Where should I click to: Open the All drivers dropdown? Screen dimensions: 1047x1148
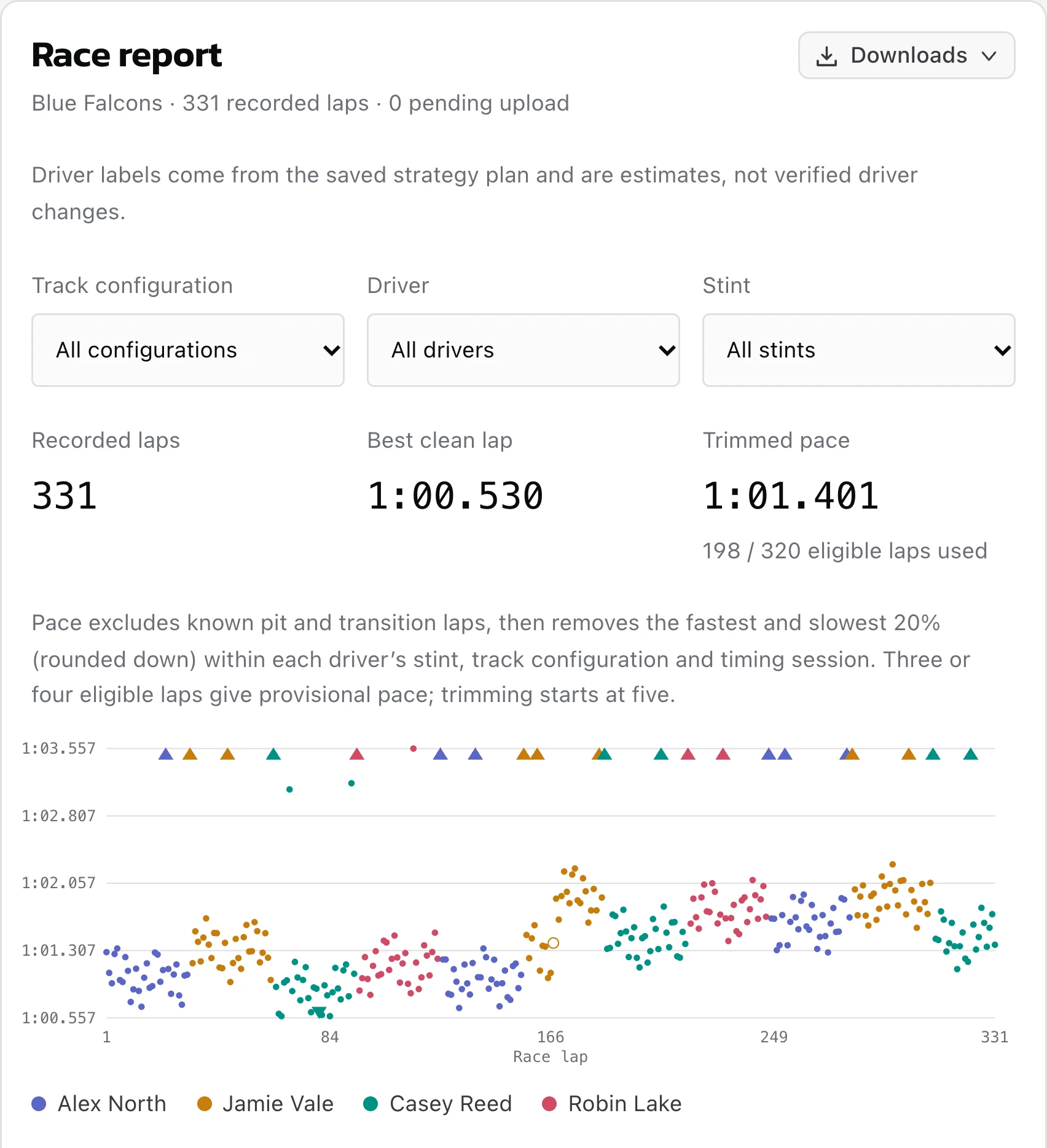click(523, 350)
